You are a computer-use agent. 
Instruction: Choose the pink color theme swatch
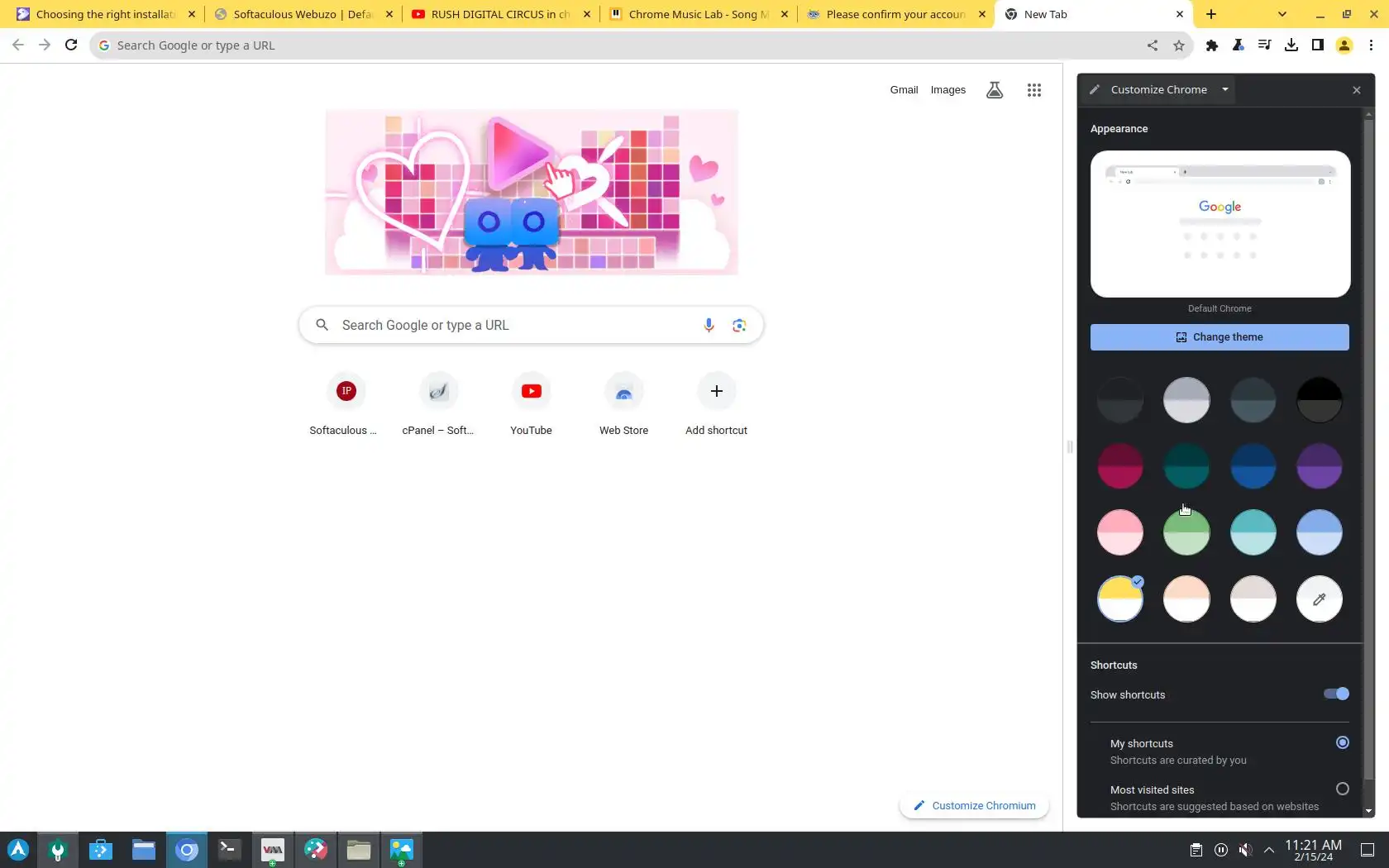click(x=1120, y=532)
